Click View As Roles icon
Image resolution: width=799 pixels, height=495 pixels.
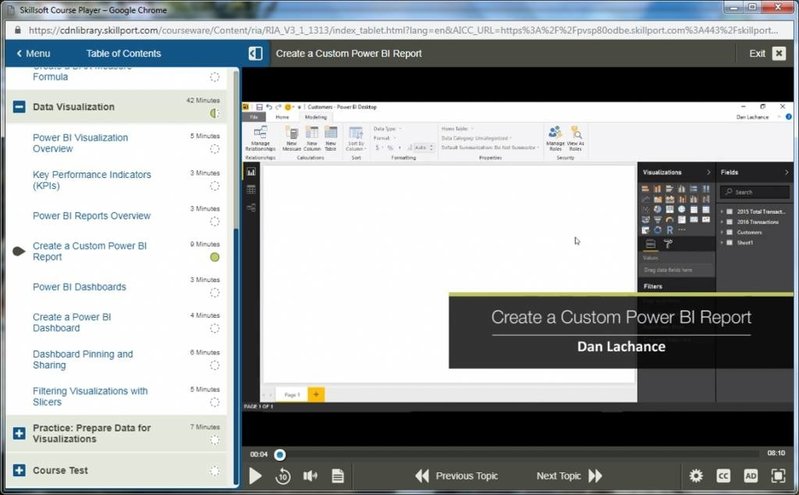point(576,138)
